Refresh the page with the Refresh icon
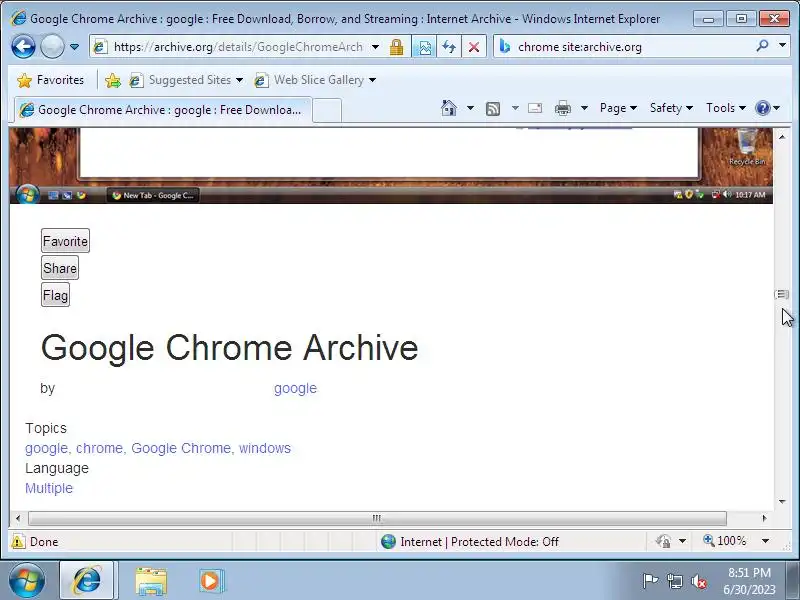This screenshot has height=600, width=800. [449, 47]
